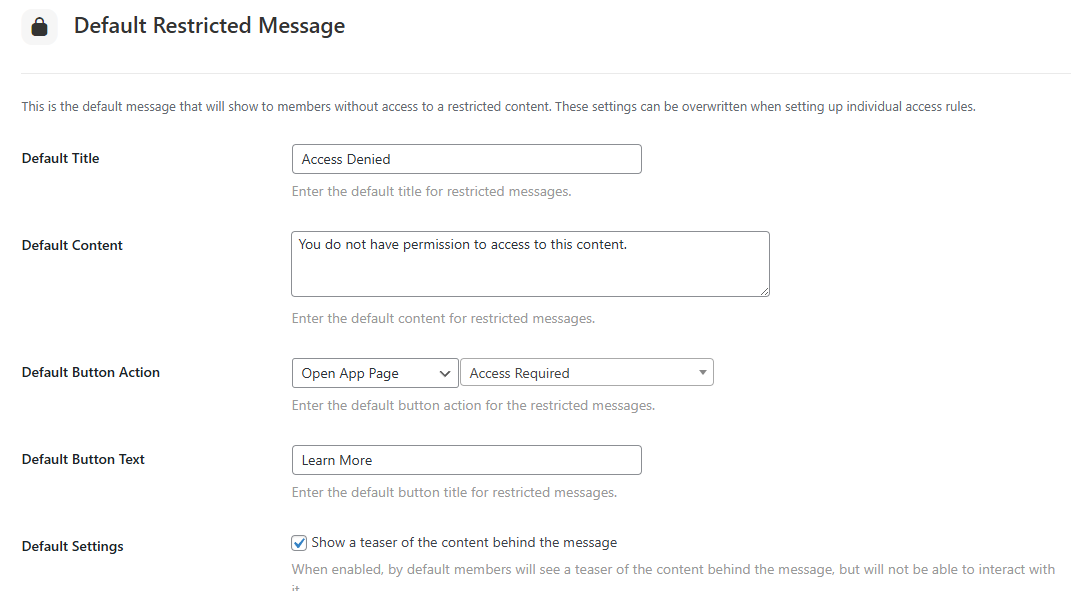Click the padlock icon beside the page heading
The height and width of the screenshot is (591, 1071).
tap(39, 26)
